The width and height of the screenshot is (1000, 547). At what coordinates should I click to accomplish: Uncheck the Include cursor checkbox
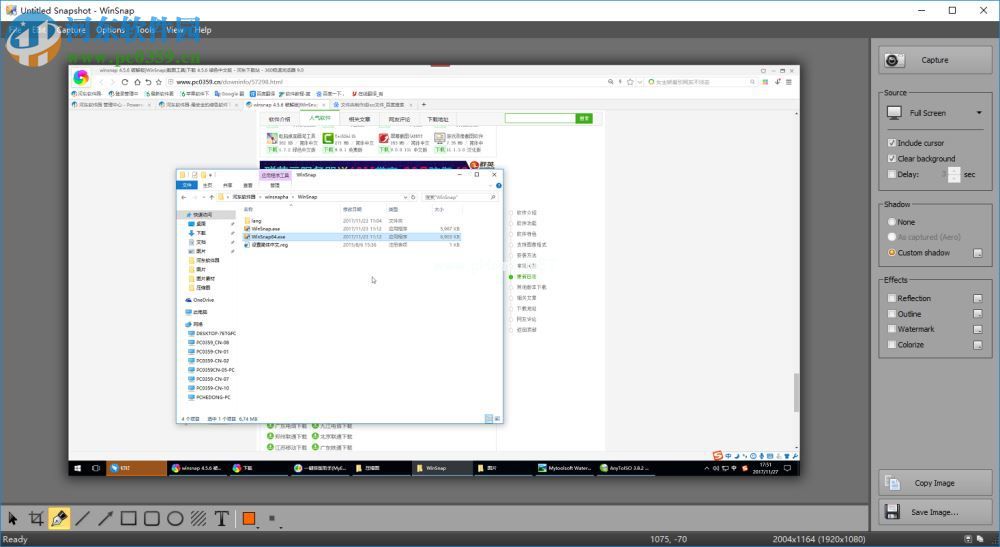click(x=892, y=143)
